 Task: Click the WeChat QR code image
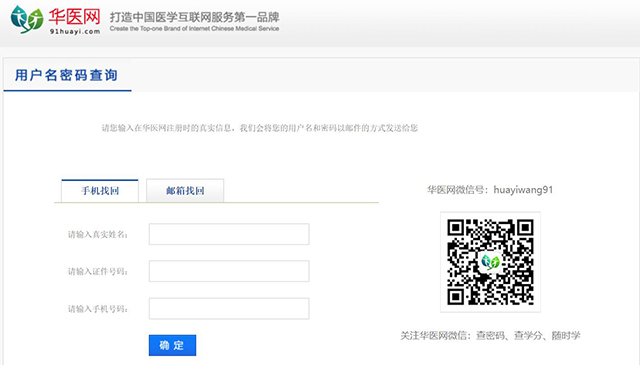coord(490,262)
